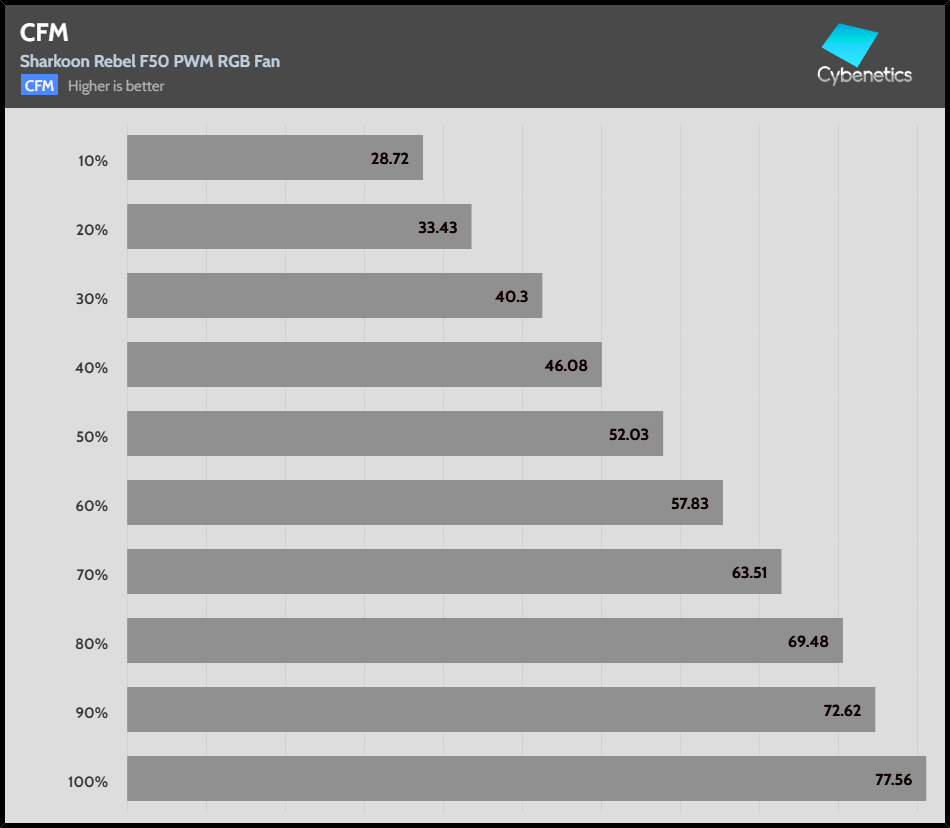This screenshot has height=828, width=950.
Task: Click the 10% axis label
Action: [x=92, y=160]
